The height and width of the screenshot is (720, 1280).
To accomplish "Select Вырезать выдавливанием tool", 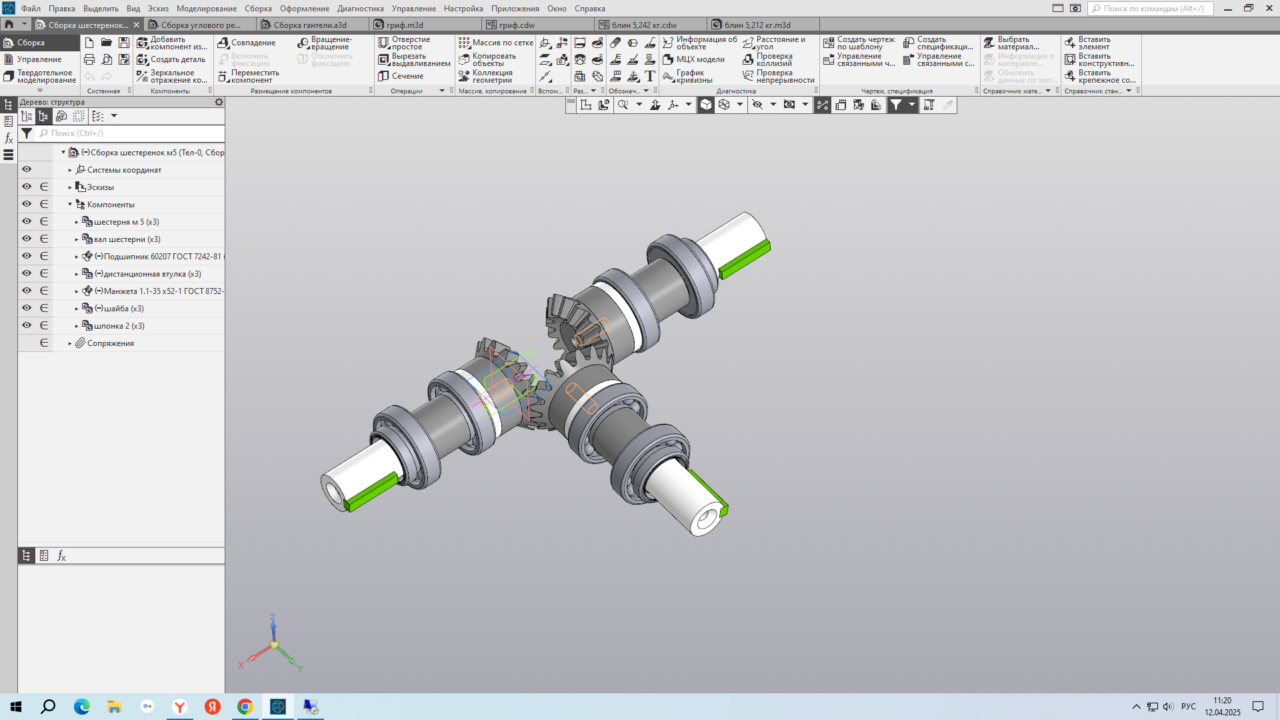I will pyautogui.click(x=414, y=59).
